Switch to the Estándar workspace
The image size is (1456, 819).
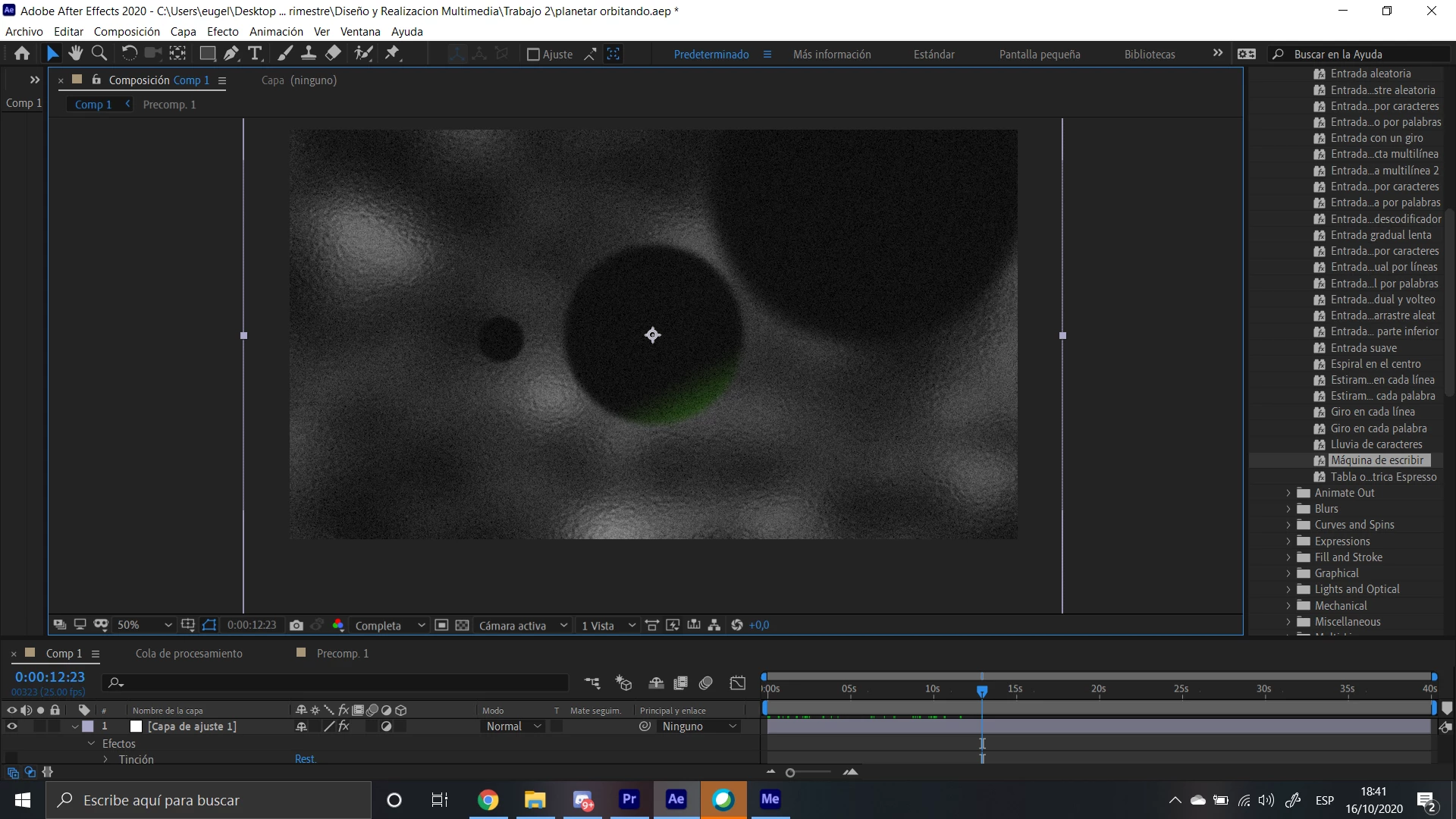[934, 55]
